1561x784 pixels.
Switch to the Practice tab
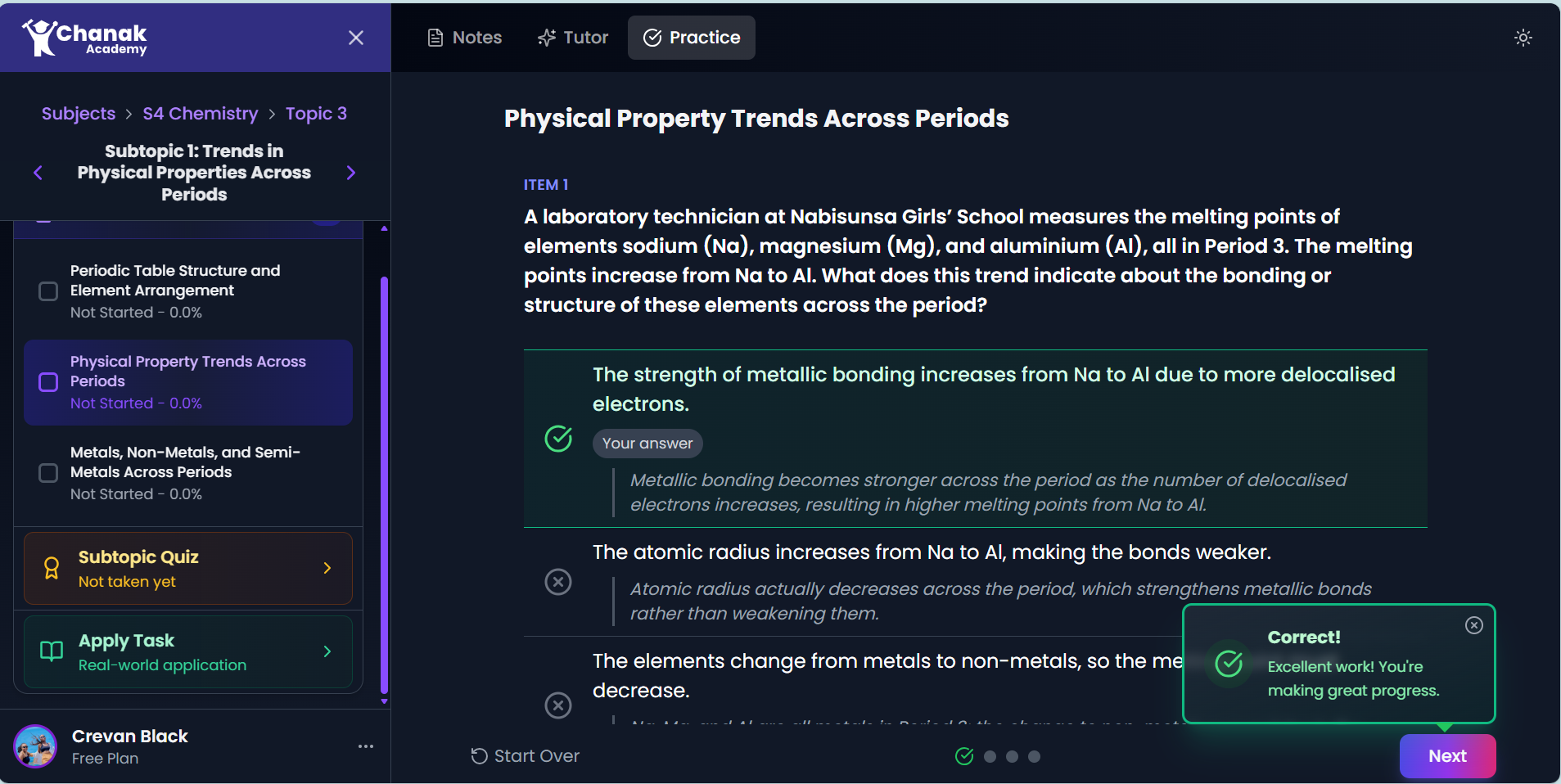tap(690, 37)
